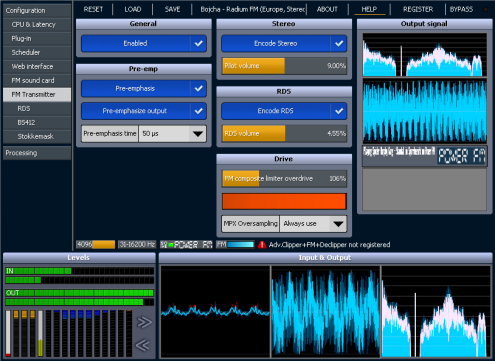The width and height of the screenshot is (495, 361).
Task: Expand the MPX Oversampling dropdown
Action: 313,224
